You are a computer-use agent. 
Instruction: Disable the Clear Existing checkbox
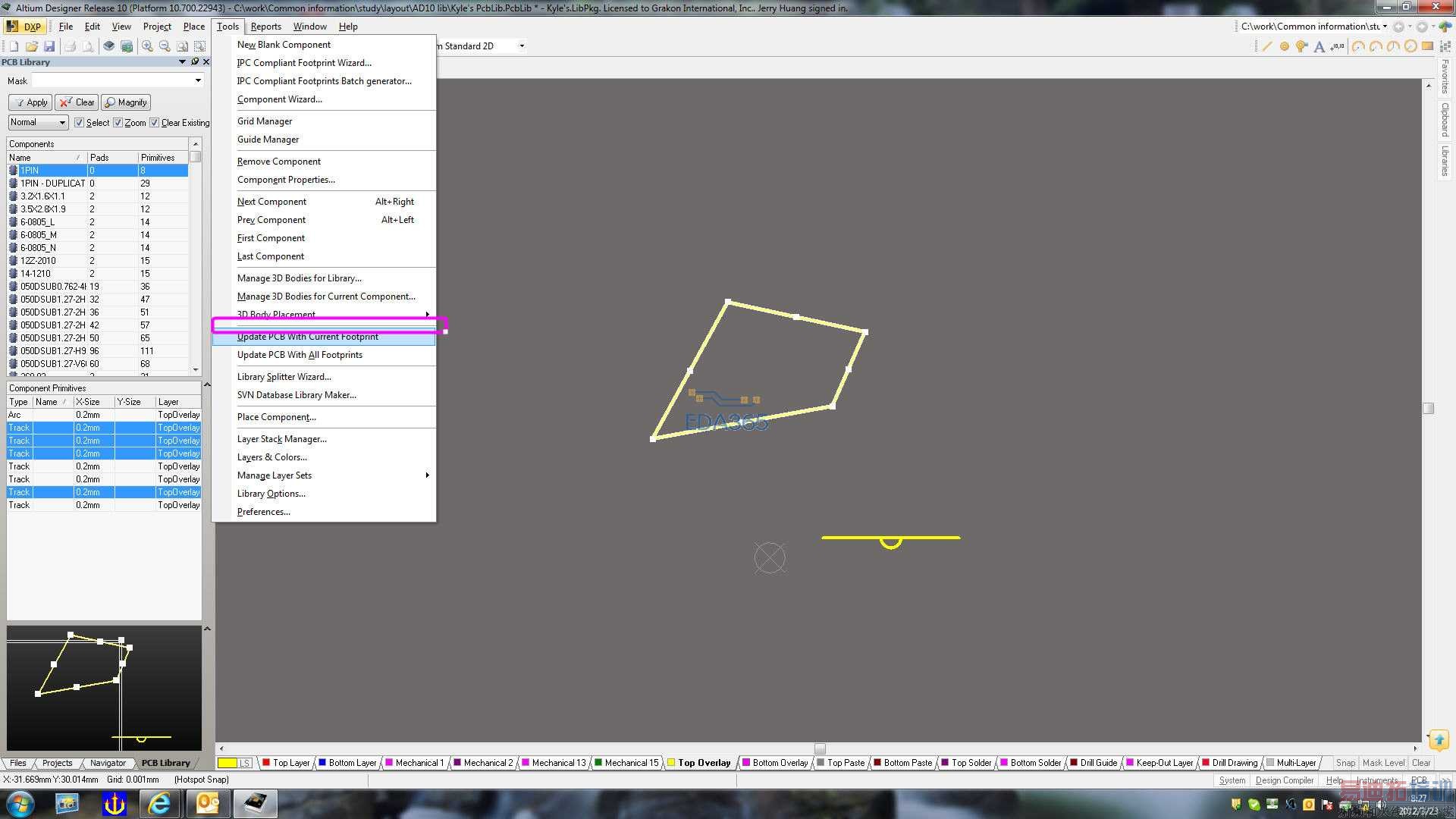pyautogui.click(x=155, y=122)
